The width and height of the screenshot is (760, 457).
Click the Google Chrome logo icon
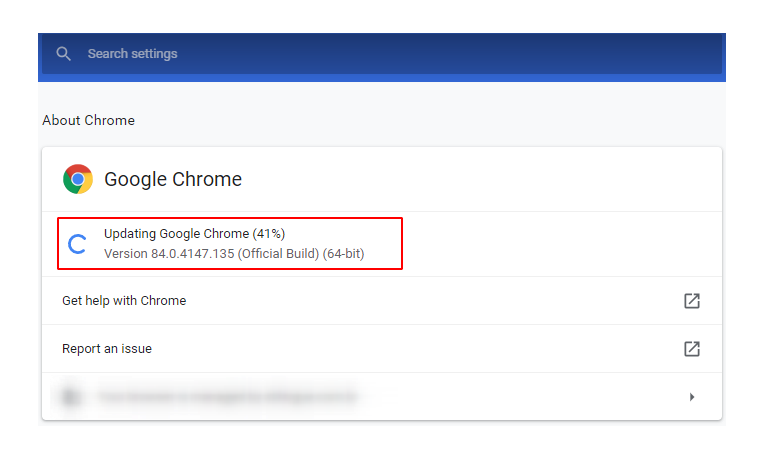coord(78,180)
